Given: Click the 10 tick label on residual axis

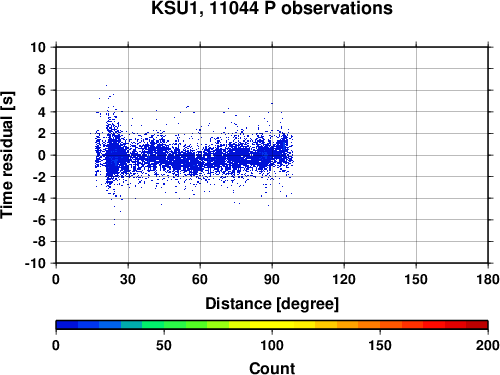Looking at the screenshot, I should coord(38,47).
